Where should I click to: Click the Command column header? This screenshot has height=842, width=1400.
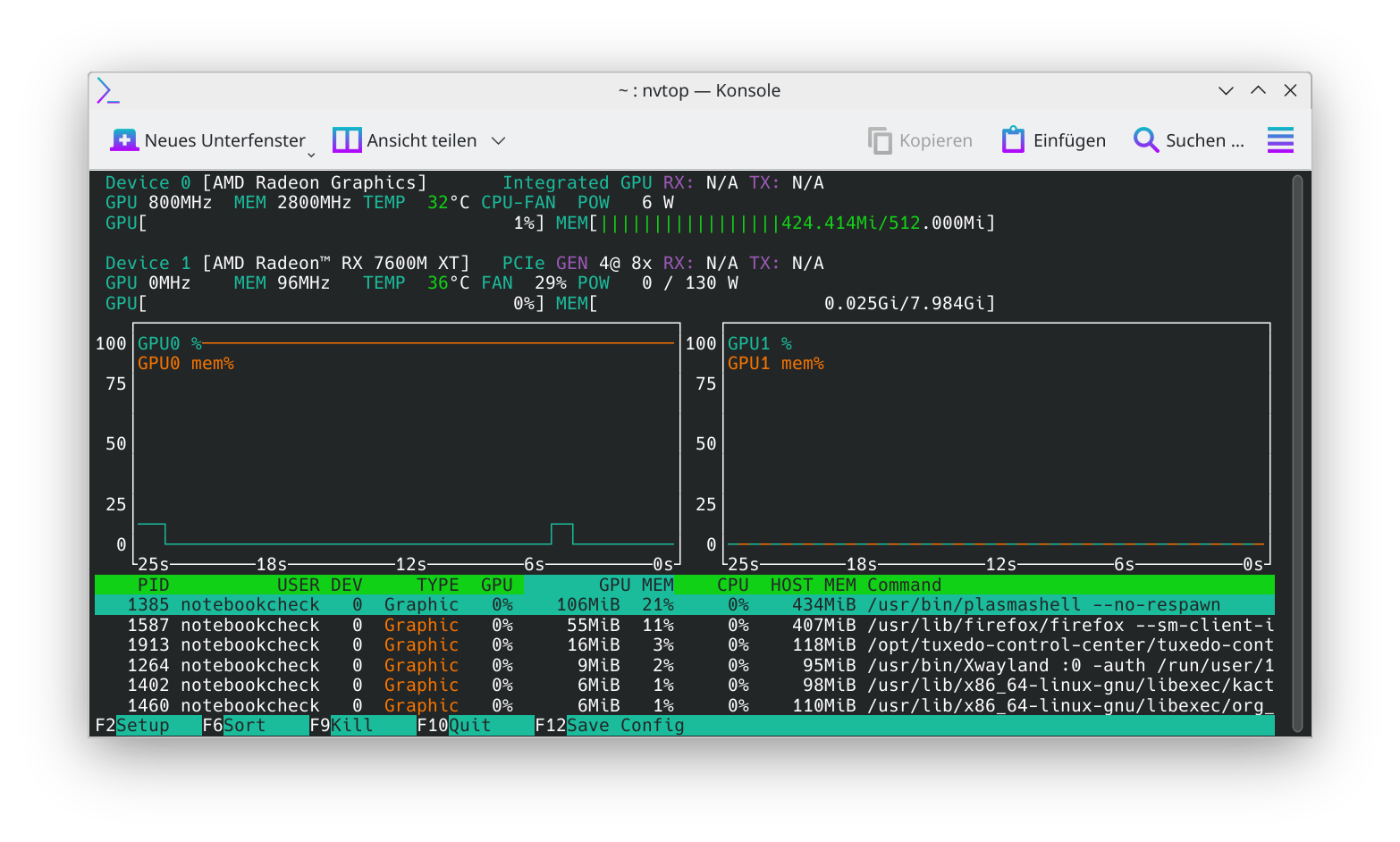point(905,585)
